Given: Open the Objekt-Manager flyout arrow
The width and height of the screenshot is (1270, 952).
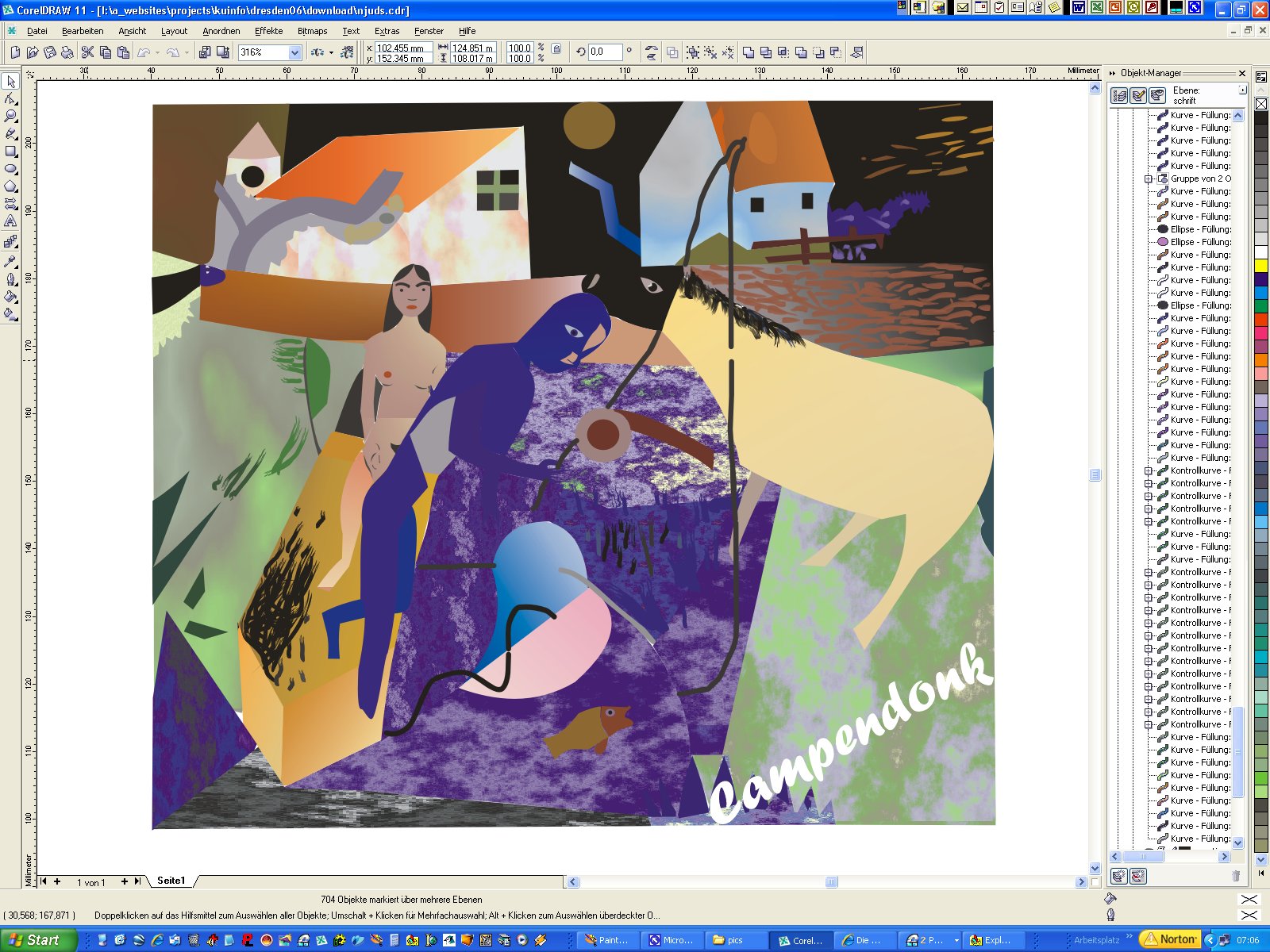Looking at the screenshot, I should click(1242, 90).
